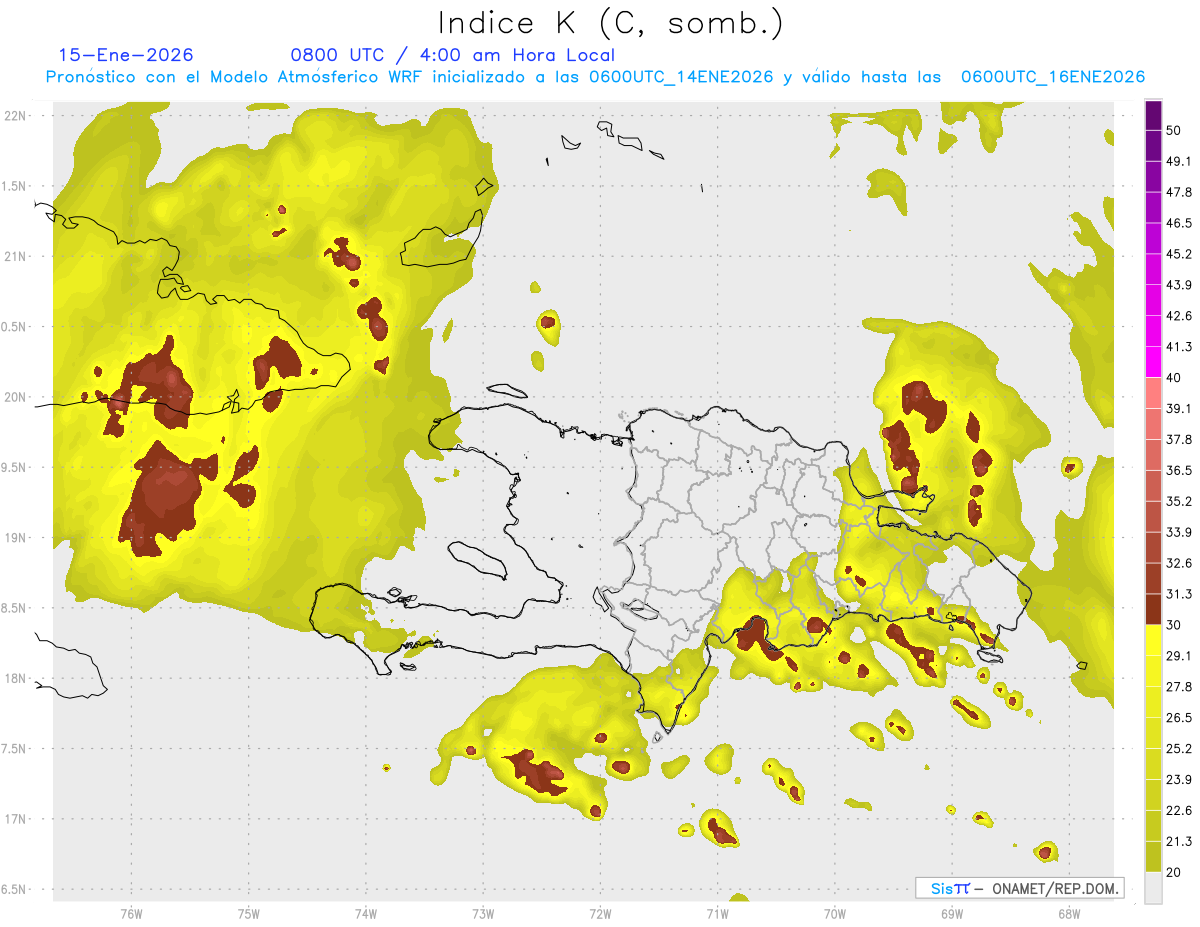Click the colorbar value '32.6'
The height and width of the screenshot is (927, 1200).
[x=1179, y=563]
